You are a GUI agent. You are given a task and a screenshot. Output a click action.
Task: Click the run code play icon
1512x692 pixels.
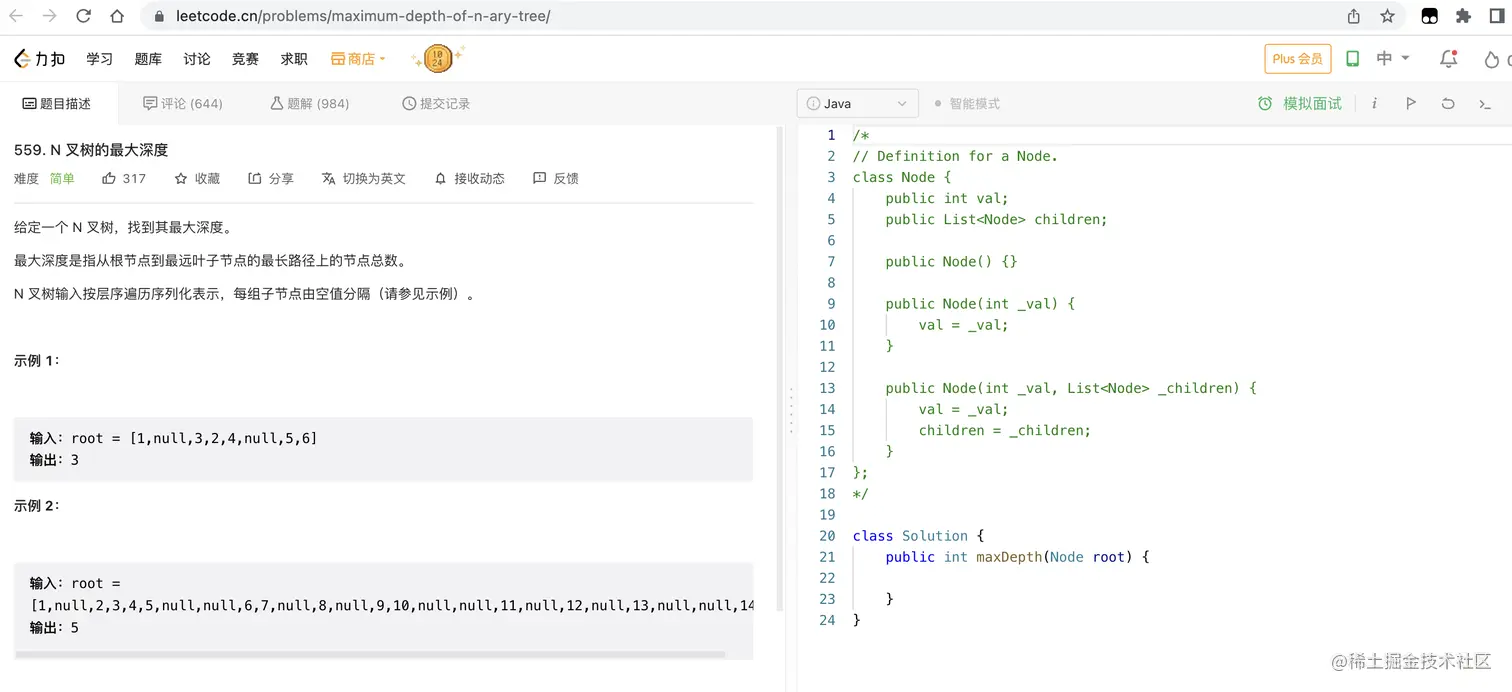(x=1411, y=104)
